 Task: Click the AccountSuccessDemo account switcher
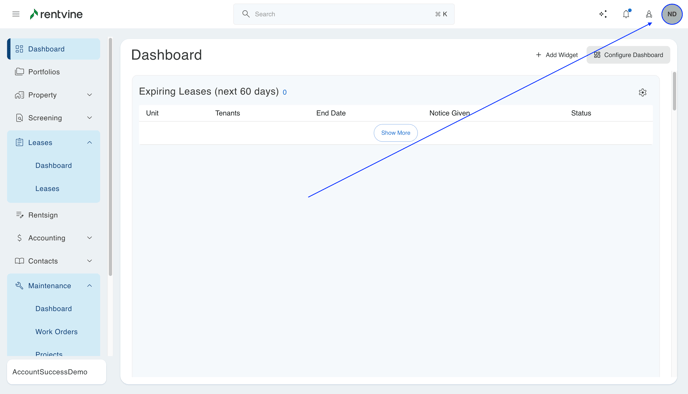(x=57, y=372)
